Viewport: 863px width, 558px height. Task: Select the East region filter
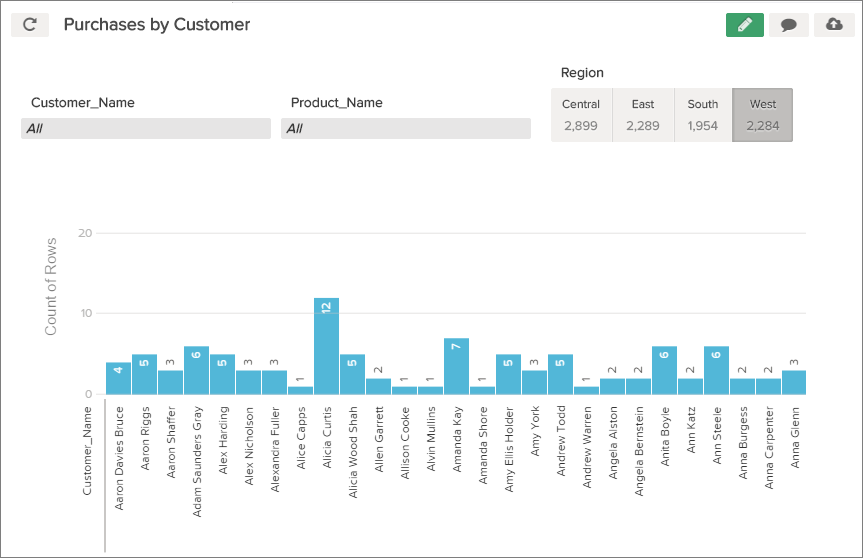(x=643, y=115)
